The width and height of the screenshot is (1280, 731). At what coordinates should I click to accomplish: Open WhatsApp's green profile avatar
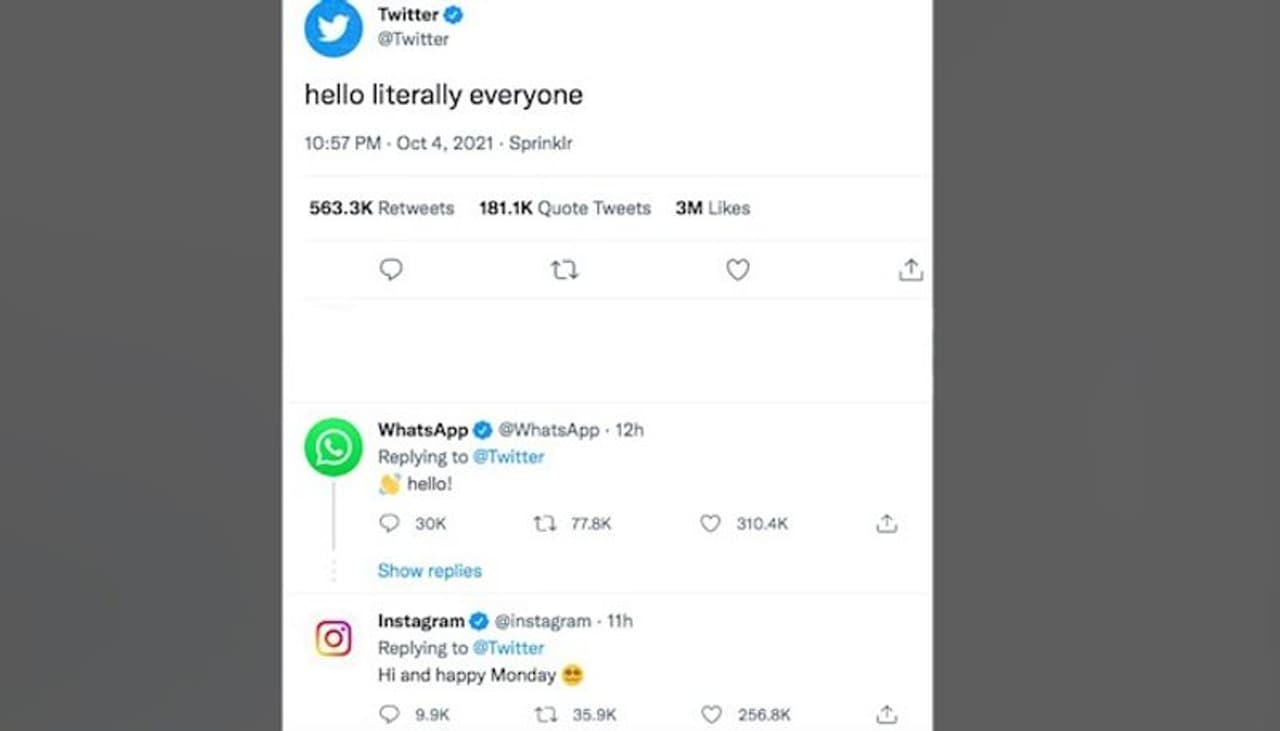tap(333, 447)
